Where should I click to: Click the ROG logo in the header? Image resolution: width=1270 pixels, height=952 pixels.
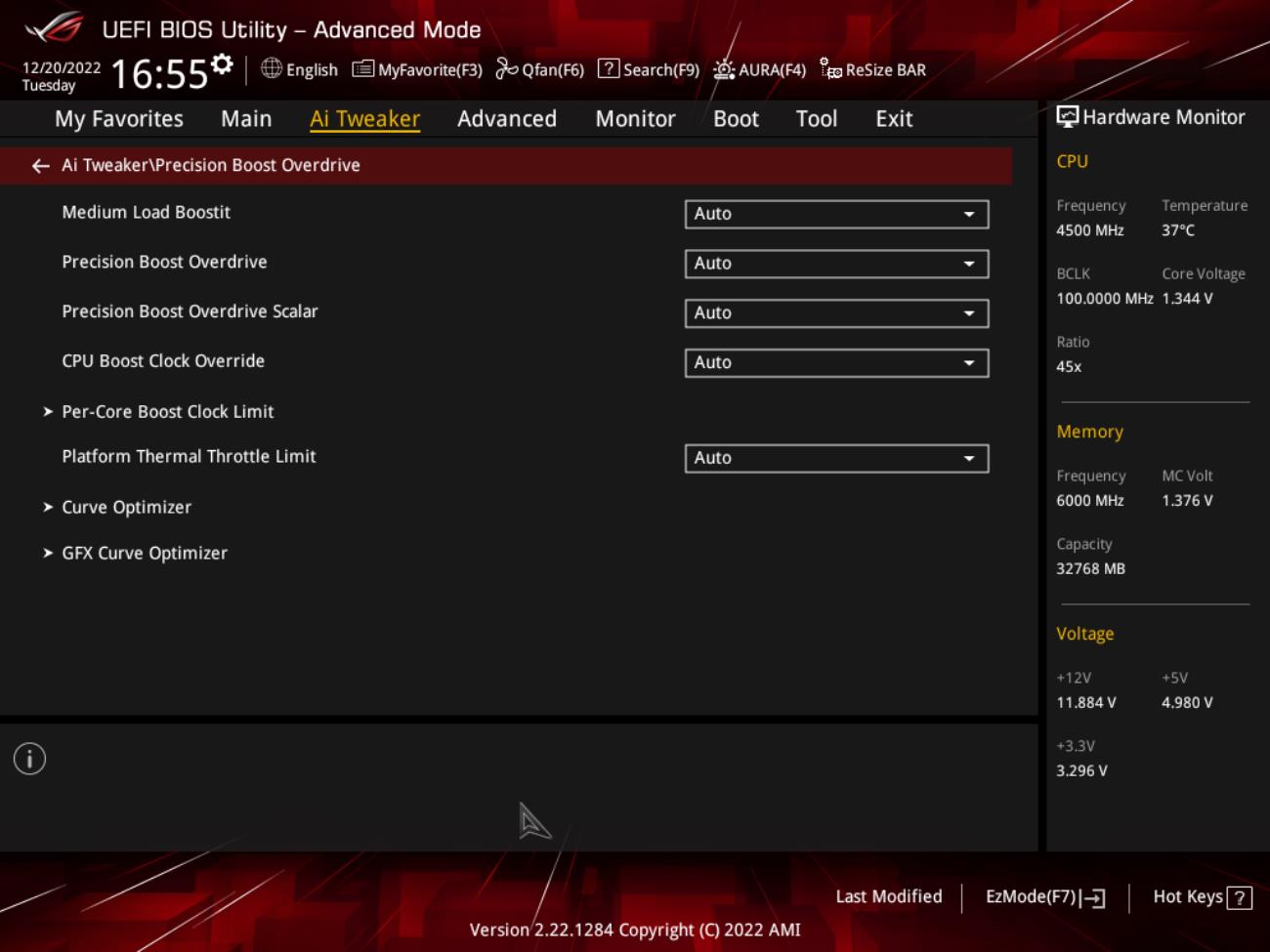pyautogui.click(x=55, y=27)
